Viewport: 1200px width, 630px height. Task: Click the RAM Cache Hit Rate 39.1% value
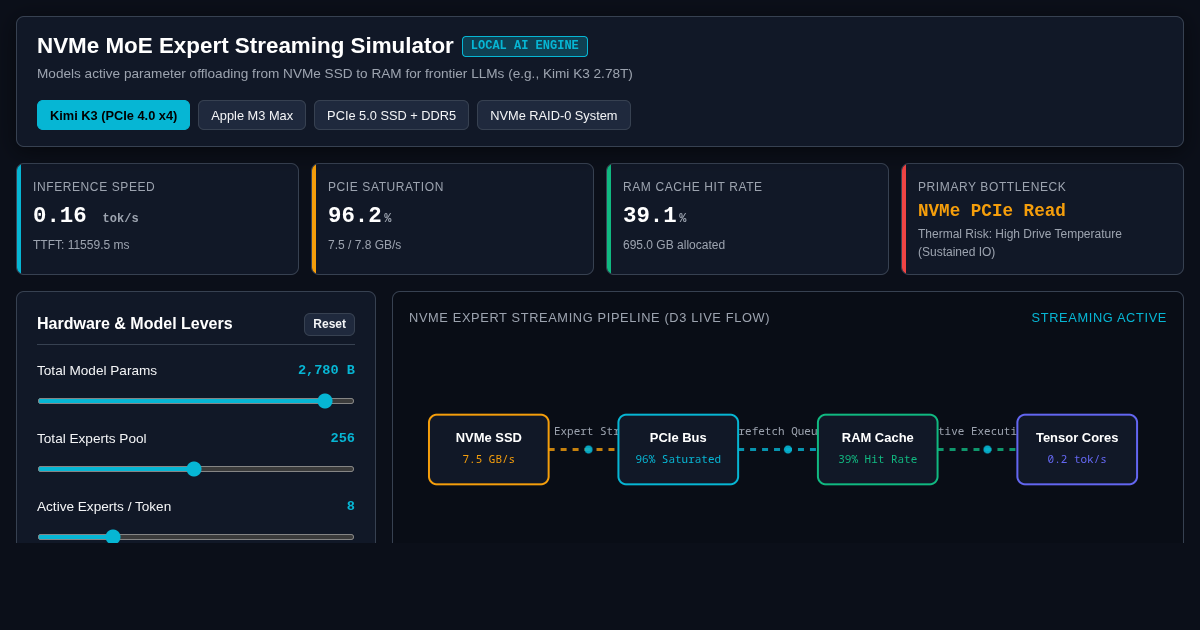tap(655, 216)
